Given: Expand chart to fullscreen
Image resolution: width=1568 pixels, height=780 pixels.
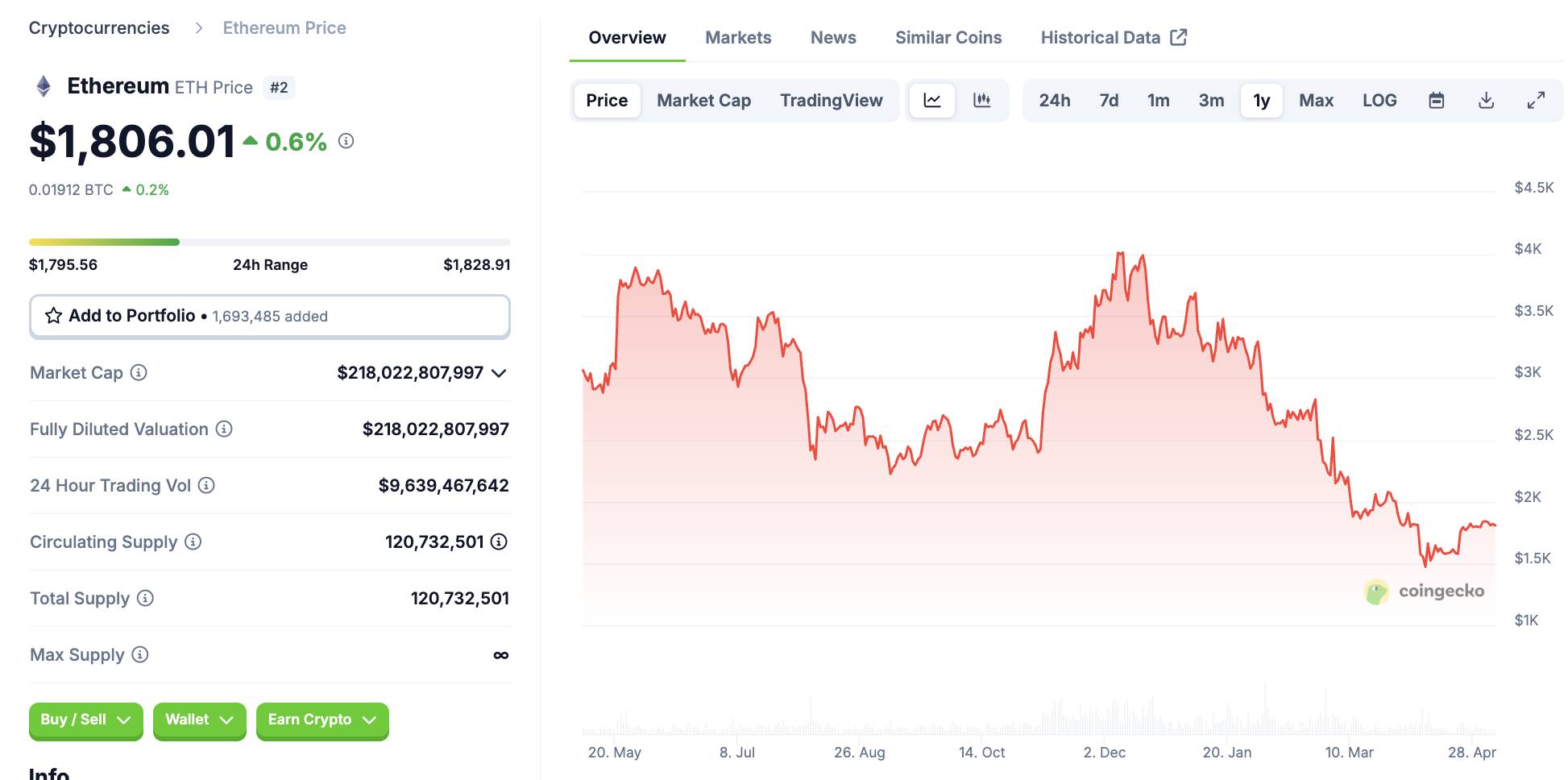Looking at the screenshot, I should (1536, 101).
